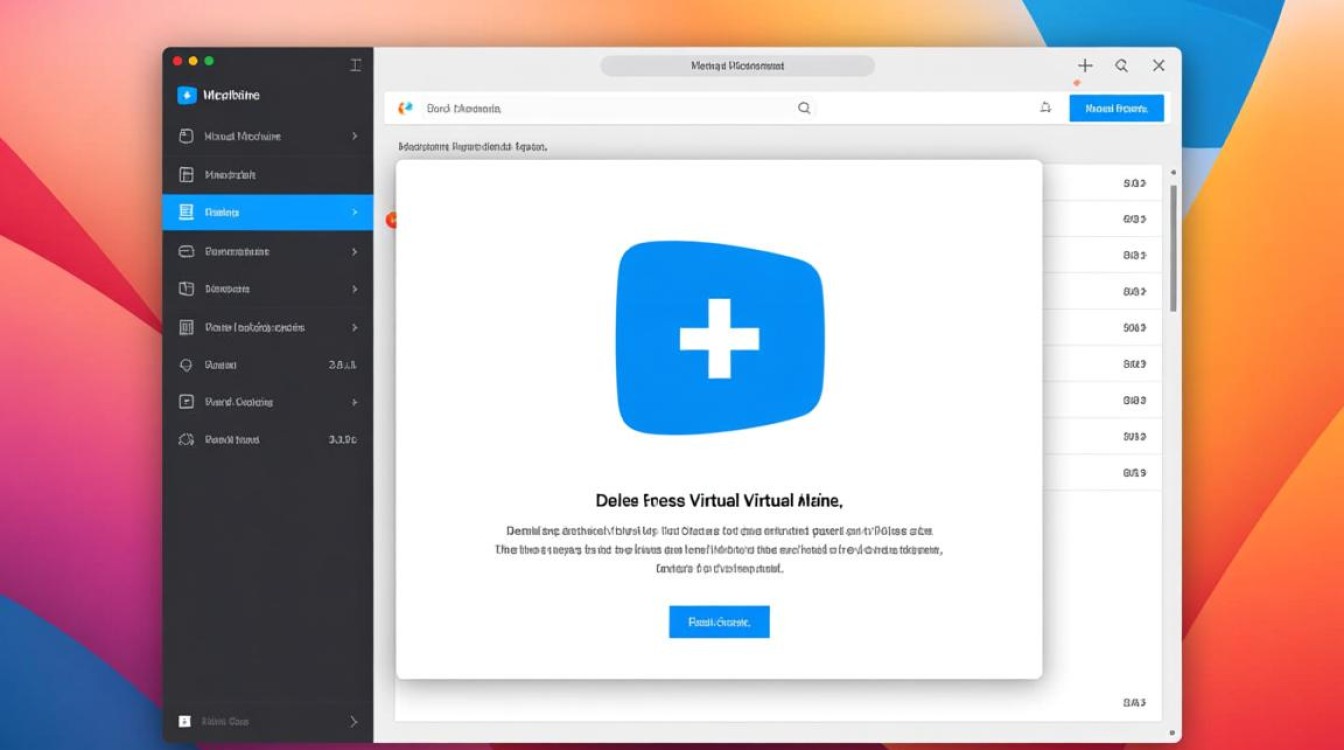Click the table grid icon in the sidebar
This screenshot has height=750, width=1344.
[x=186, y=327]
